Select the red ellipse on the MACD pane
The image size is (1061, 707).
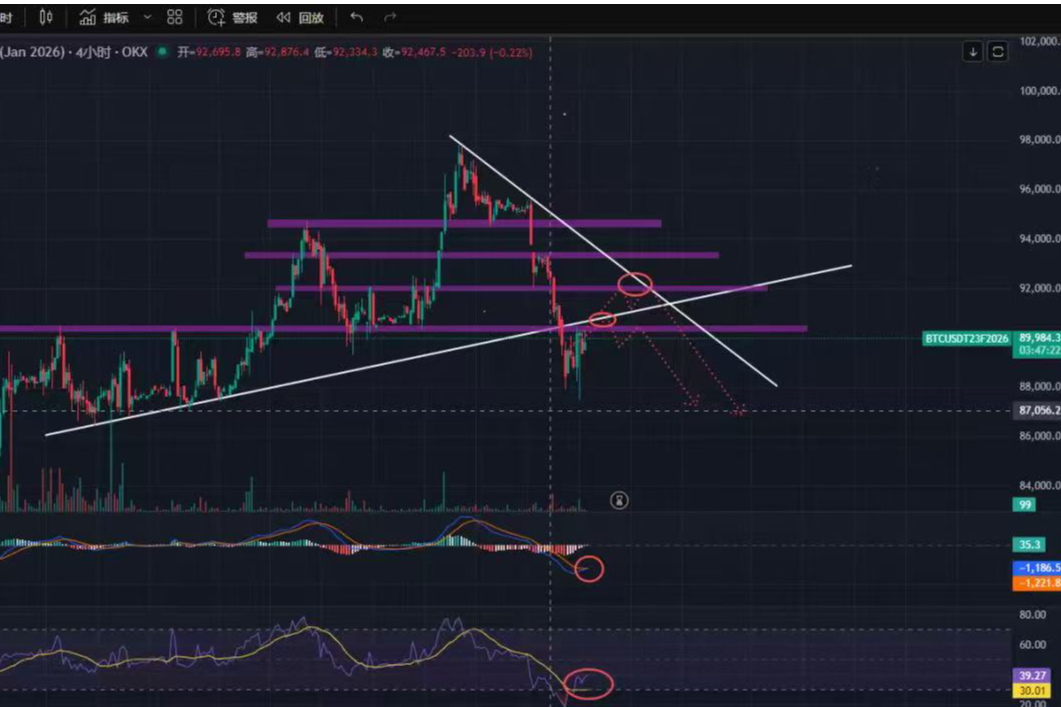(x=590, y=569)
